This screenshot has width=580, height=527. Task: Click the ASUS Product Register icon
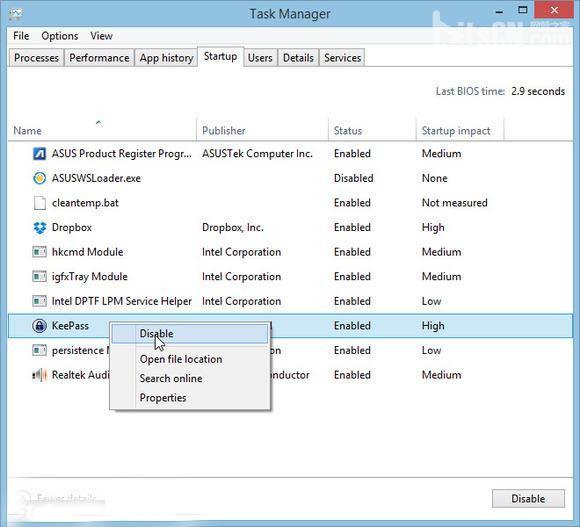40,153
